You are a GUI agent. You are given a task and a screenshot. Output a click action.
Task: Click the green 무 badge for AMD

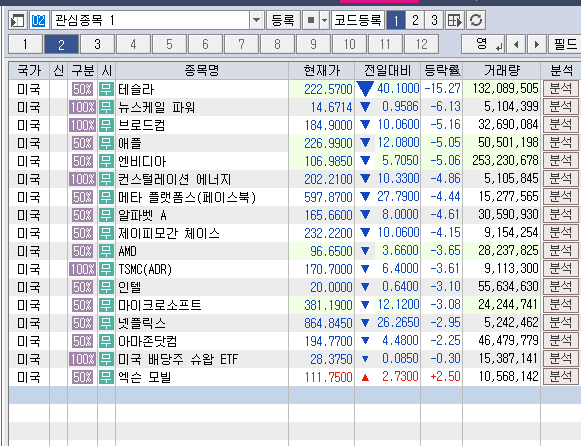(x=106, y=251)
